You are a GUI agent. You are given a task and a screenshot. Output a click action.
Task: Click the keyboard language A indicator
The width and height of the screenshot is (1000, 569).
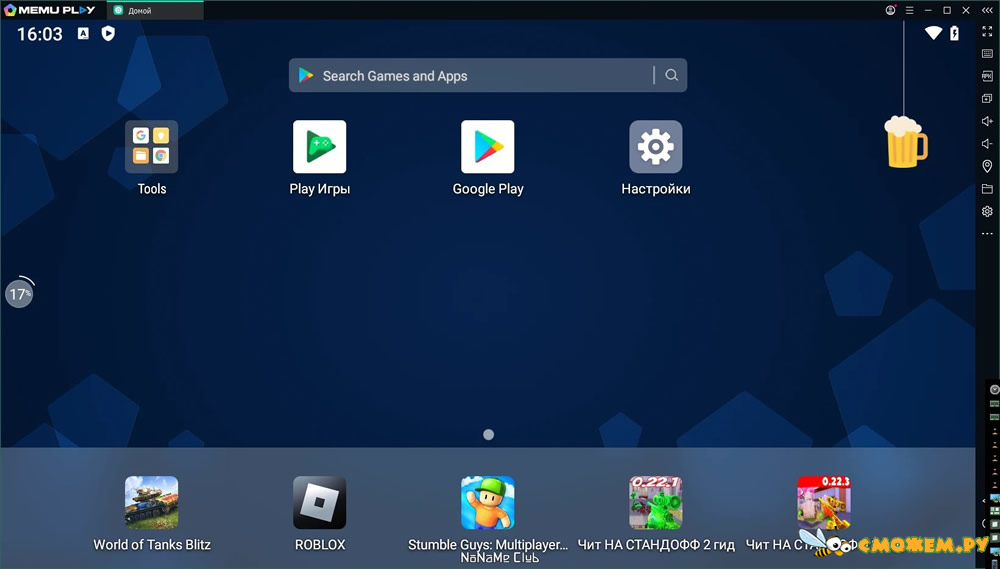point(84,33)
